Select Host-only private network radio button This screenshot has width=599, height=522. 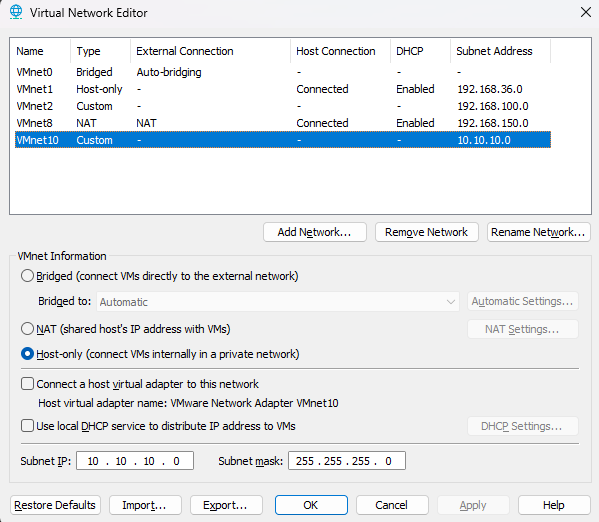[x=27, y=354]
